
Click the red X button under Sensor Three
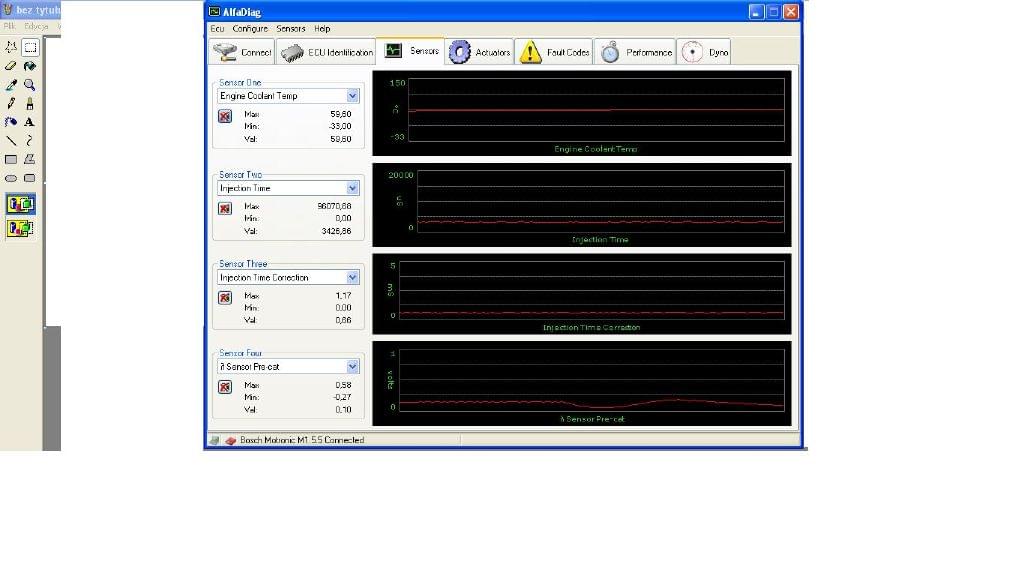click(225, 298)
